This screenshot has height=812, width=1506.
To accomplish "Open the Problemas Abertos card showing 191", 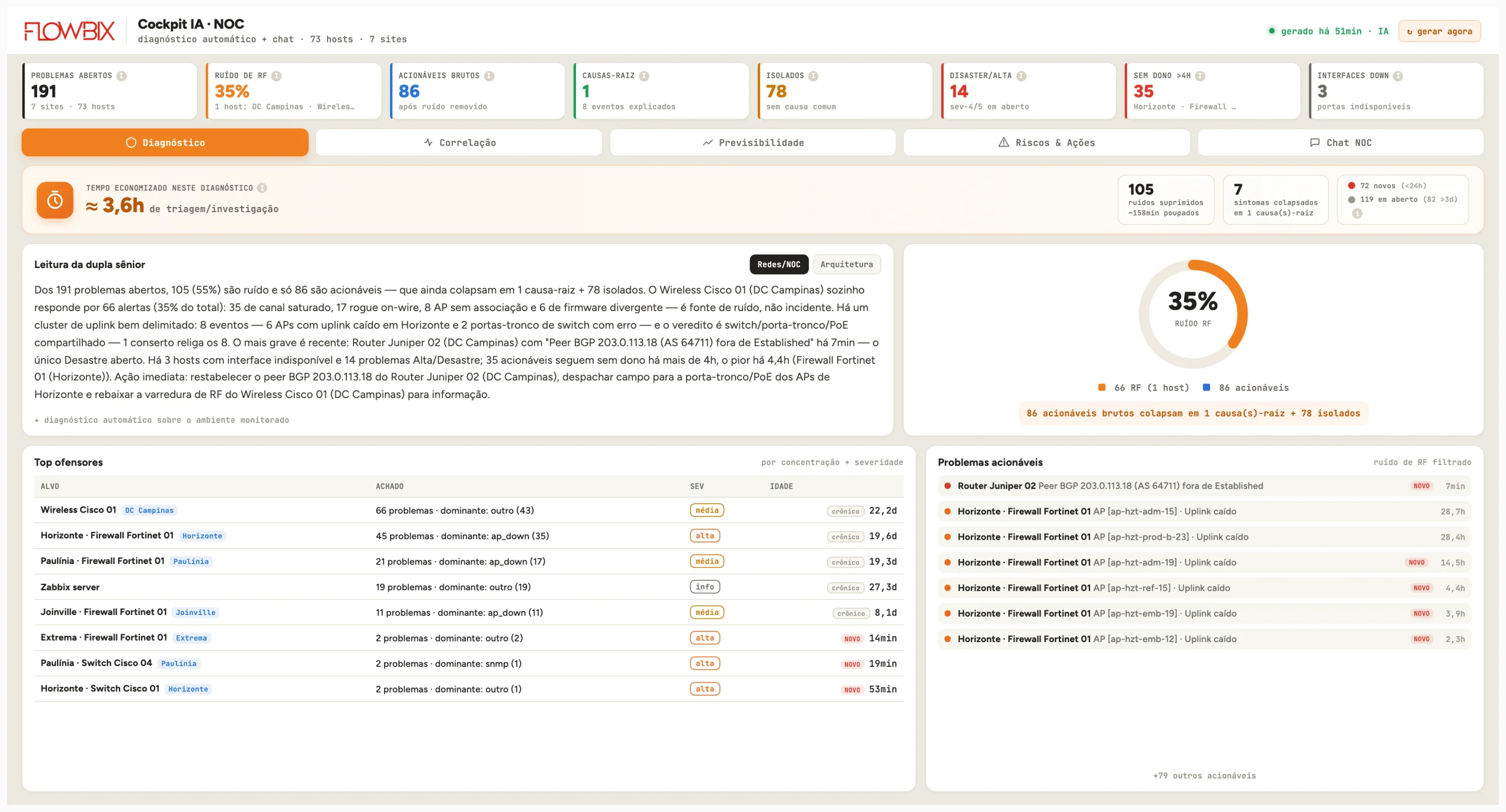I will [110, 91].
